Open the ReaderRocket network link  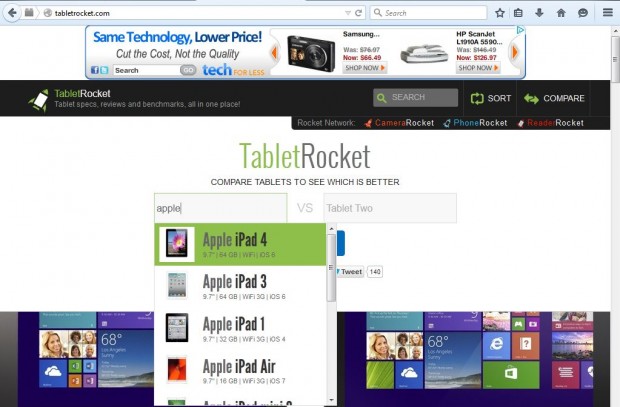coord(550,123)
